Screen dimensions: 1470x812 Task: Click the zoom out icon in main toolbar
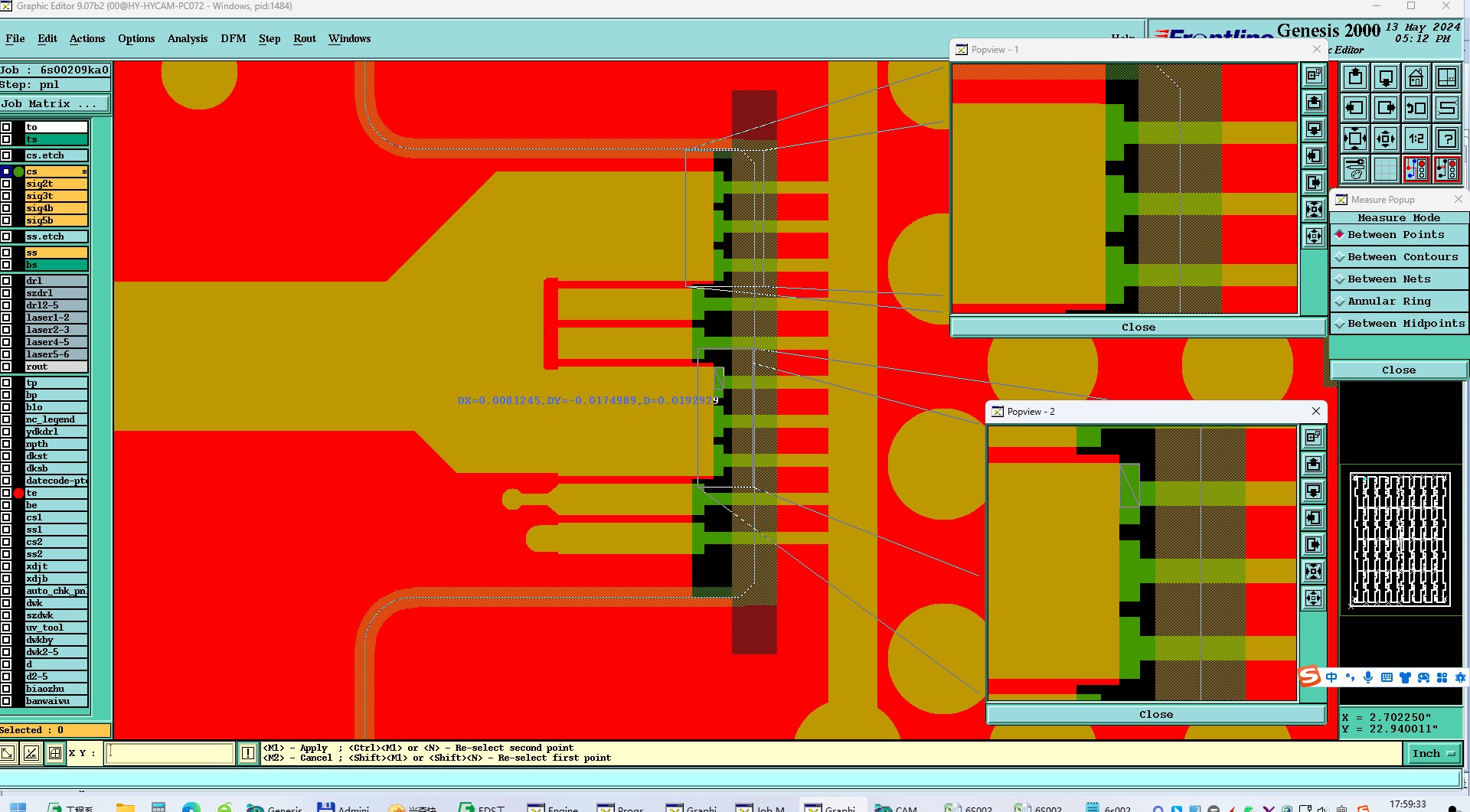[x=1386, y=139]
